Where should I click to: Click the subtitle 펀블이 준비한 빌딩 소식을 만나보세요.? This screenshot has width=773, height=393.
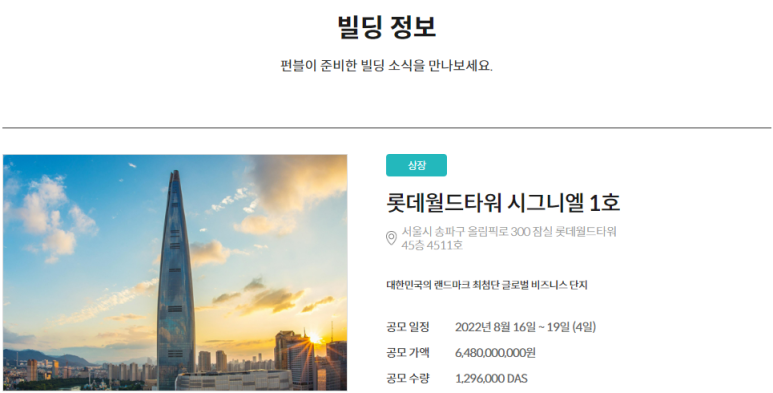tap(386, 66)
